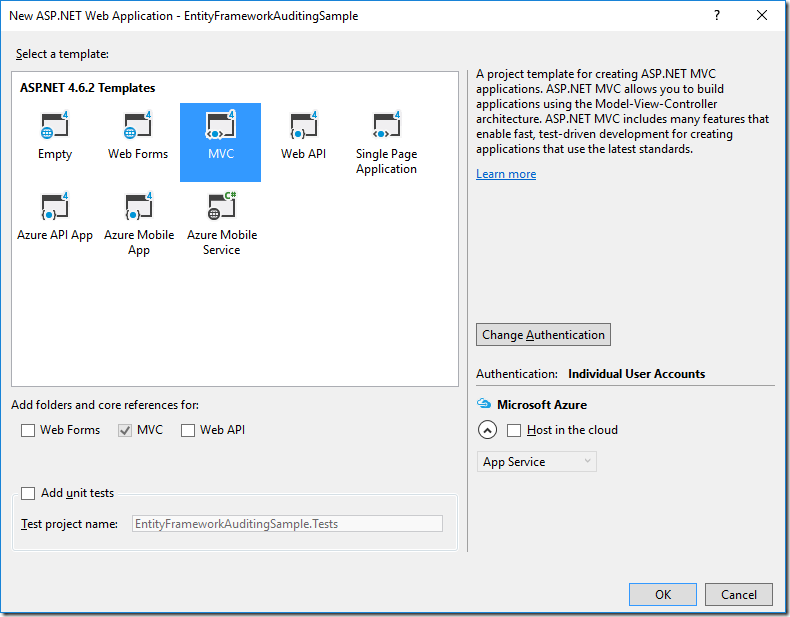Screen dimensions: 790x617
Task: Open the dialog help question mark
Action: tap(717, 15)
